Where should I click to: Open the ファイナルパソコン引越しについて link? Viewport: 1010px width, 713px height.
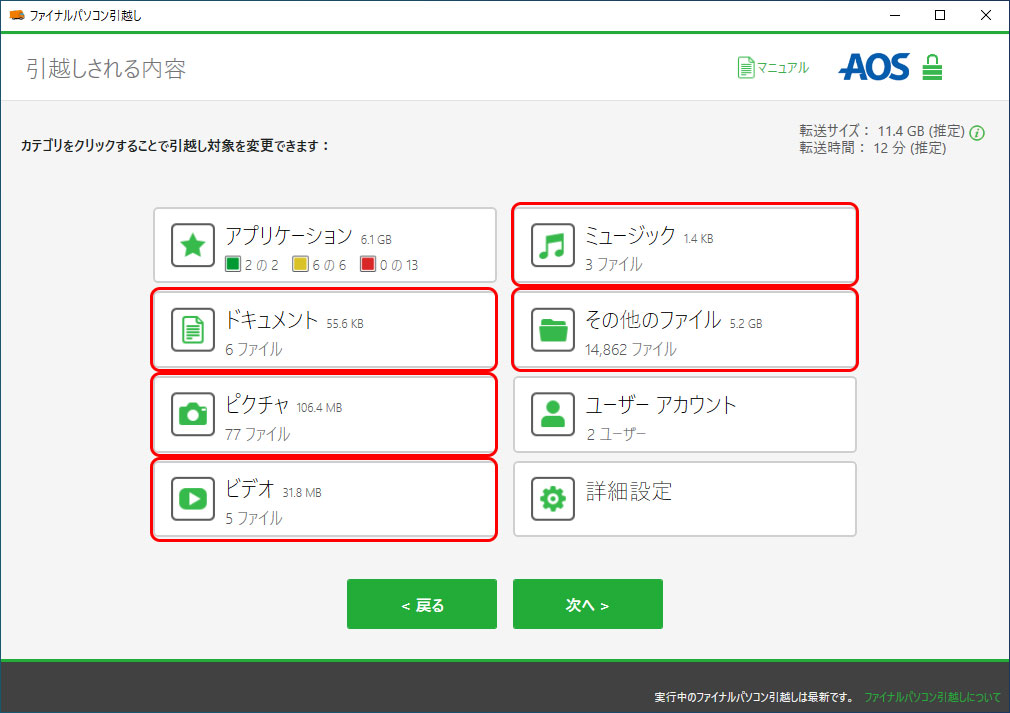pyautogui.click(x=932, y=696)
